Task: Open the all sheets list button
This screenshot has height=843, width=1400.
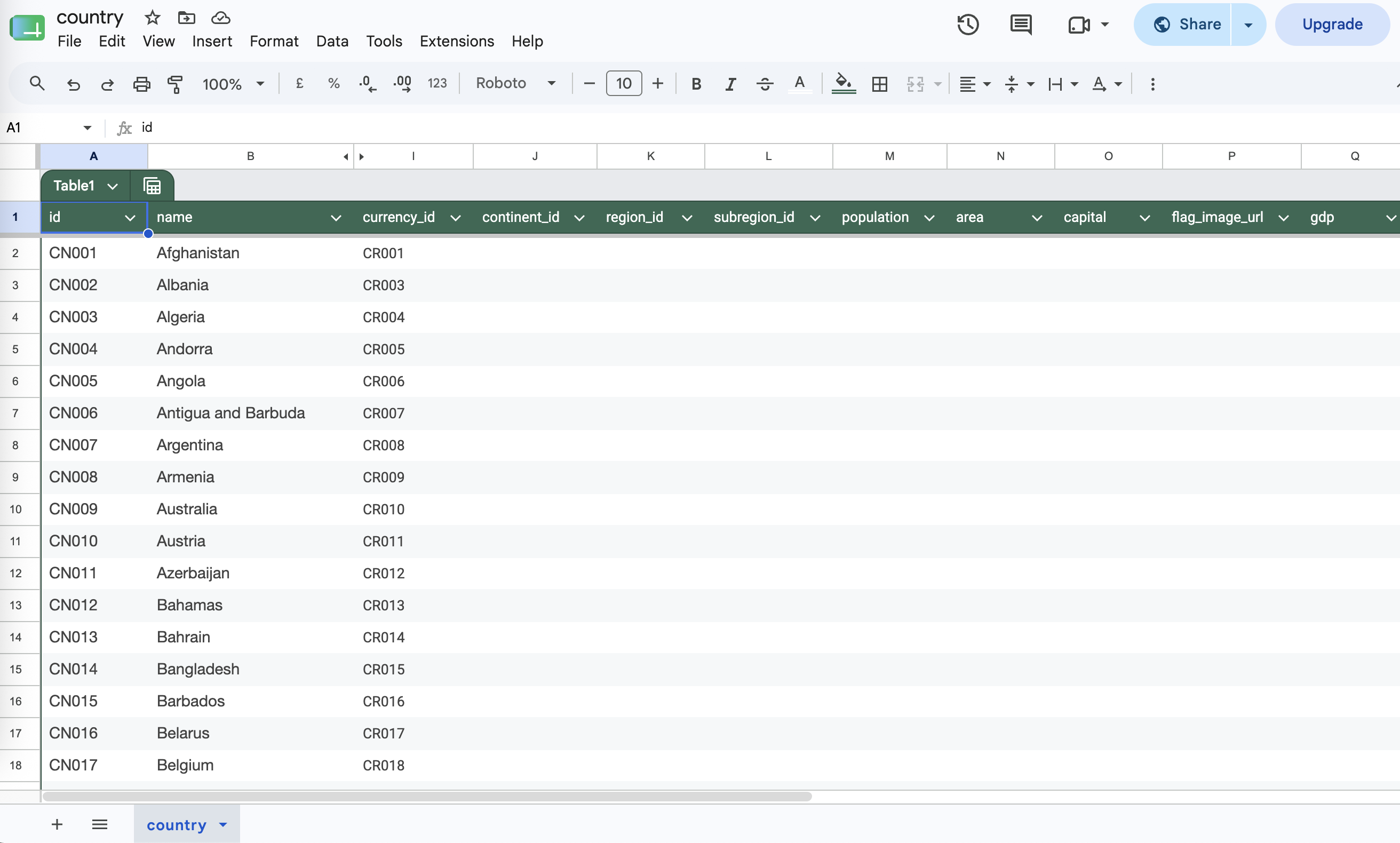Action: 99,824
